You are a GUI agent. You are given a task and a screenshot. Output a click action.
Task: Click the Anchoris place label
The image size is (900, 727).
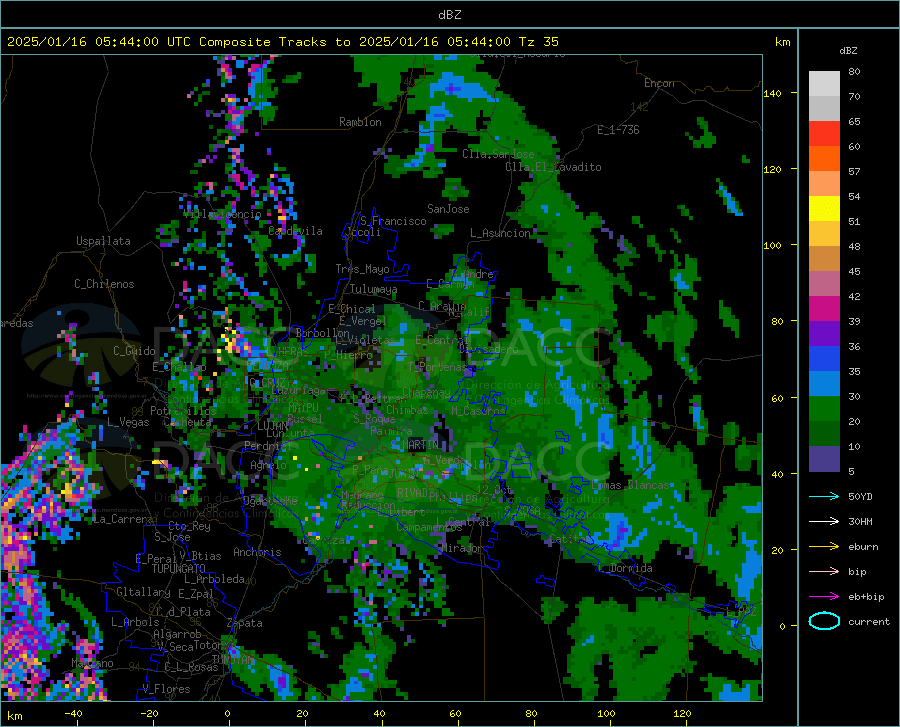tap(257, 553)
